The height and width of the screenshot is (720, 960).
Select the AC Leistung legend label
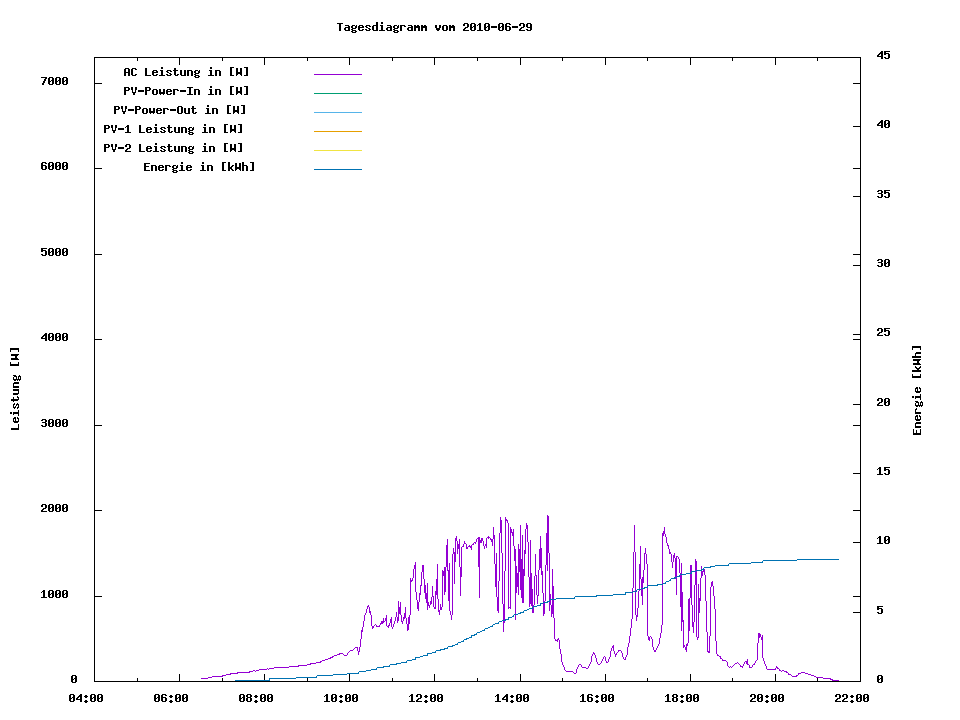click(186, 72)
